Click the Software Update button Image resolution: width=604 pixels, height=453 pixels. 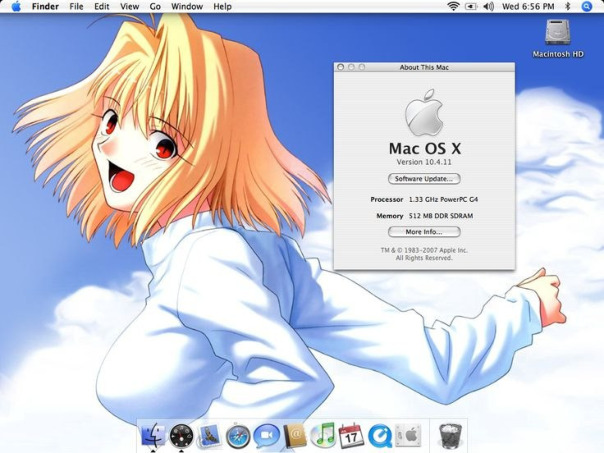pos(424,179)
